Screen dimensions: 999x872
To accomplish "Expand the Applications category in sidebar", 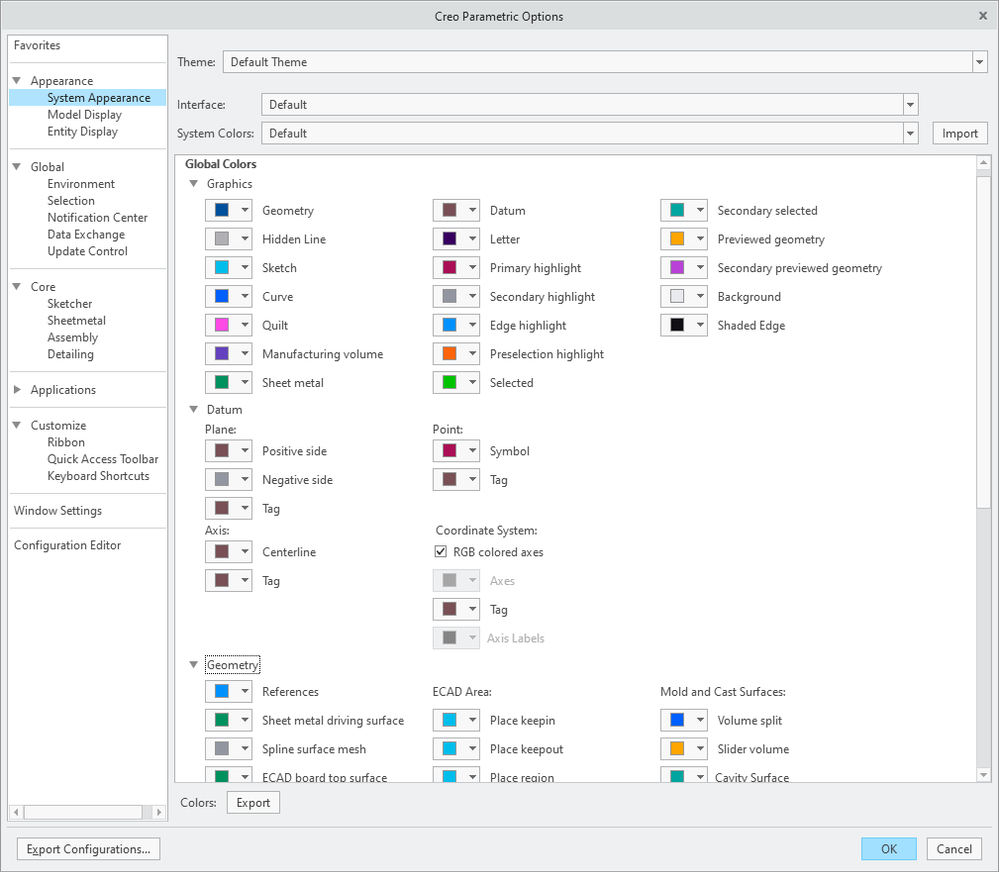I will (x=18, y=390).
